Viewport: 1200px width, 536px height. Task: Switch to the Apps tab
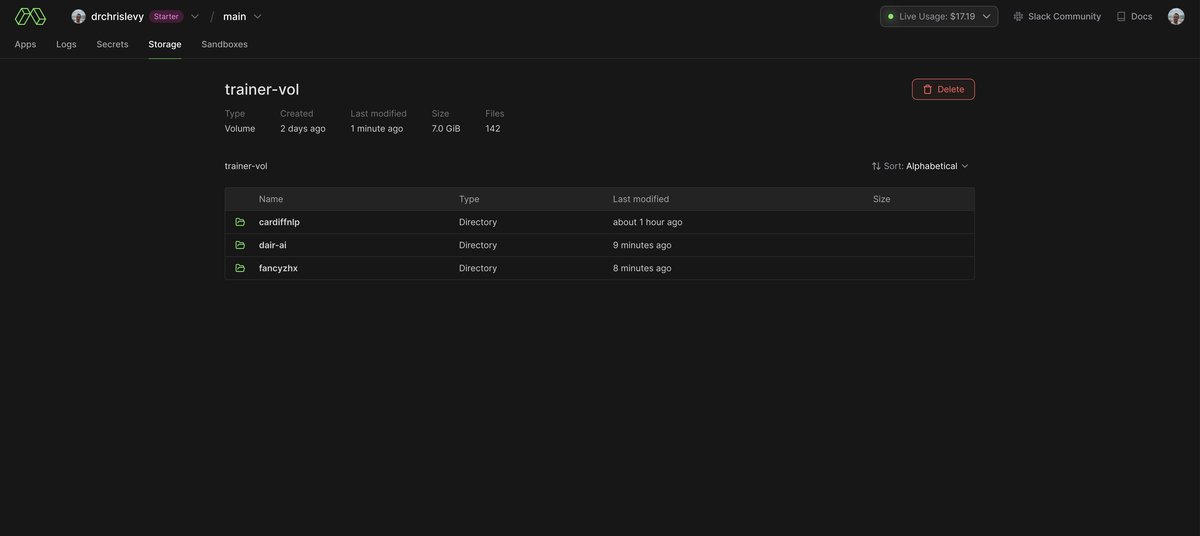(25, 44)
